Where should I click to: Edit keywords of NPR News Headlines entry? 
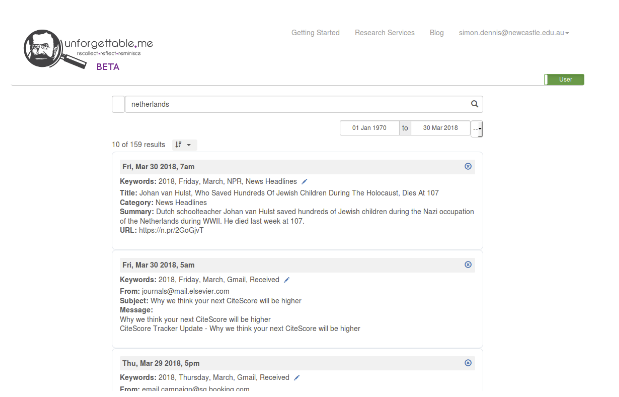click(304, 182)
